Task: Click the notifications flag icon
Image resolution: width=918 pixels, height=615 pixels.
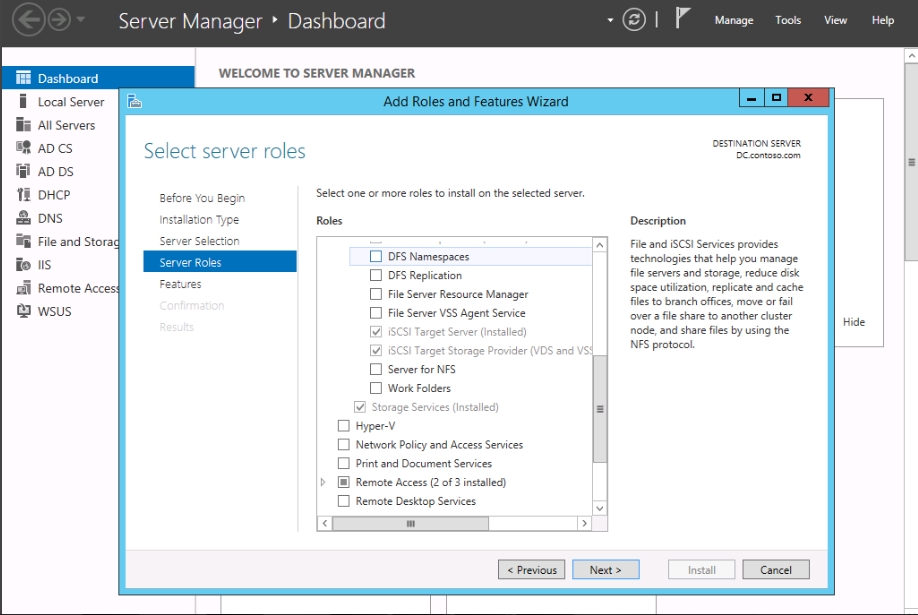Action: click(x=684, y=20)
